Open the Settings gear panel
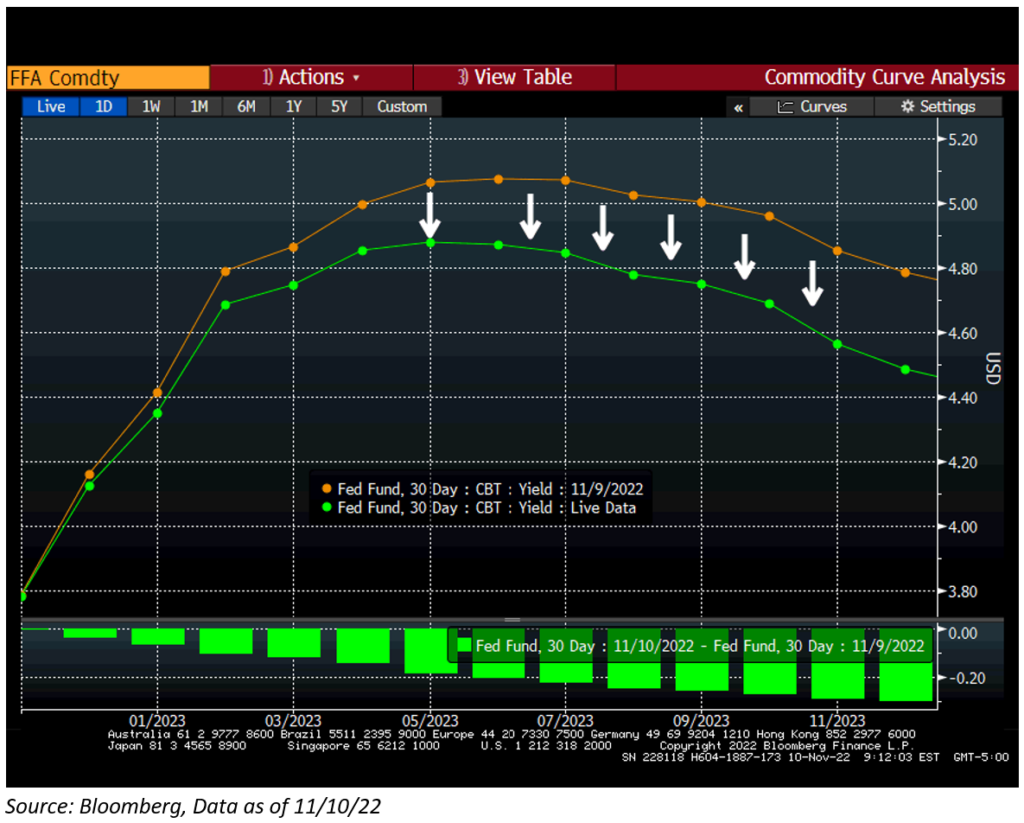Screen dimensions: 1024x823 [x=937, y=107]
